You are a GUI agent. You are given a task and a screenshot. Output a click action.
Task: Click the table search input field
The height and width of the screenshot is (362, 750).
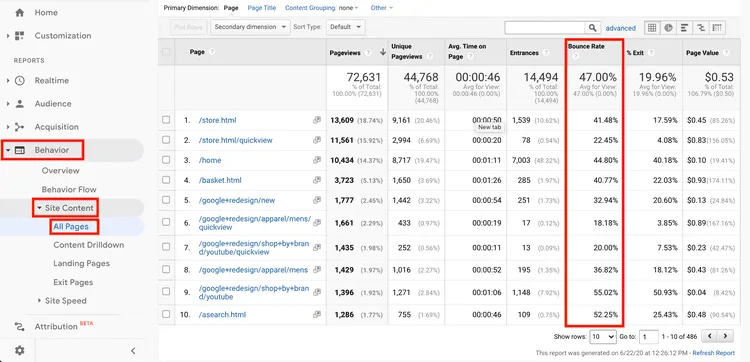(x=545, y=28)
